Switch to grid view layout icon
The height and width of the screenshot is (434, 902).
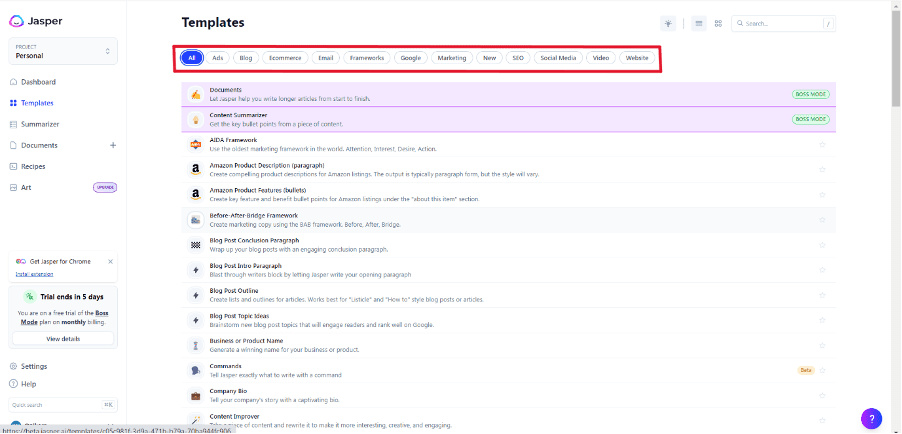718,24
